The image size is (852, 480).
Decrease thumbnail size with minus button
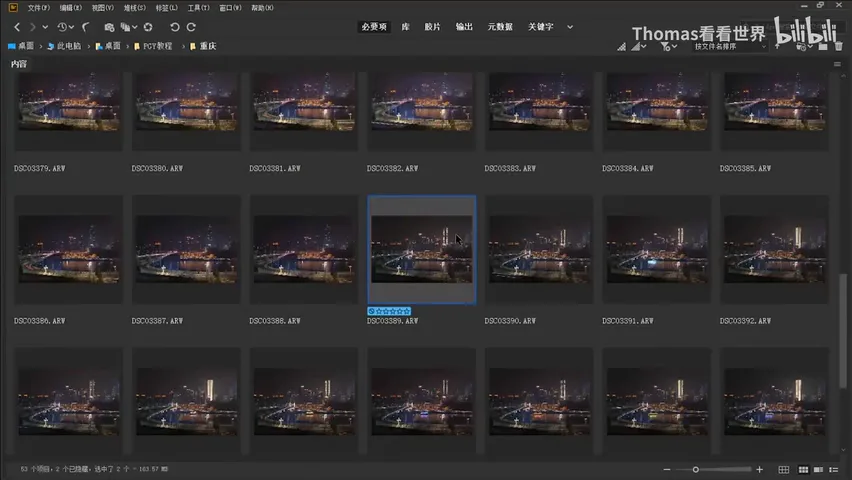click(667, 470)
